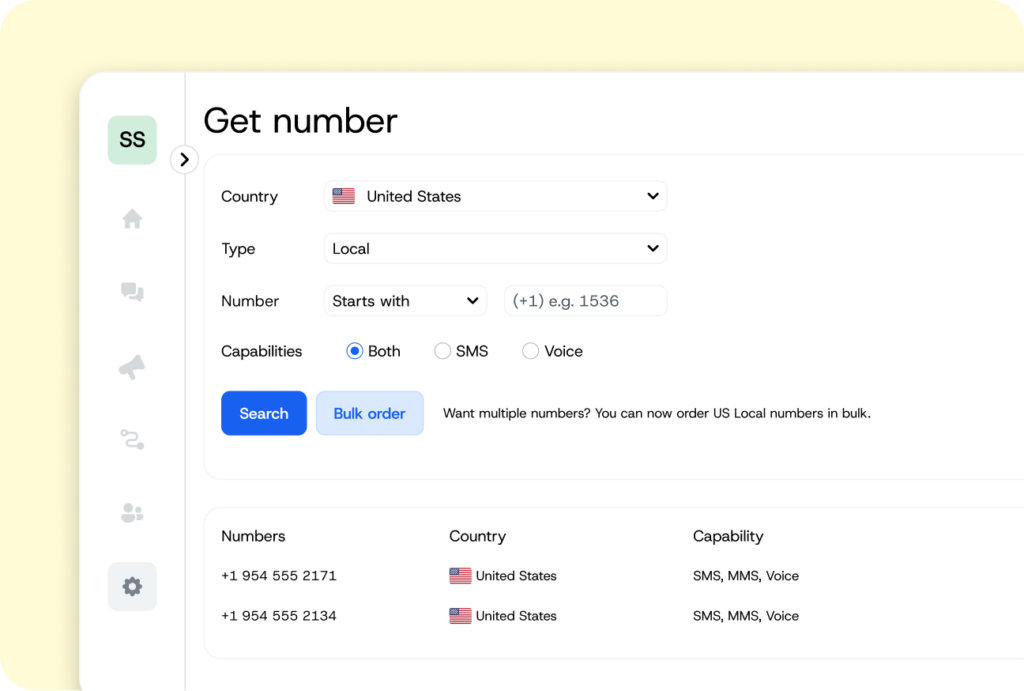Click the Capability column header
The image size is (1024, 691).
click(728, 536)
